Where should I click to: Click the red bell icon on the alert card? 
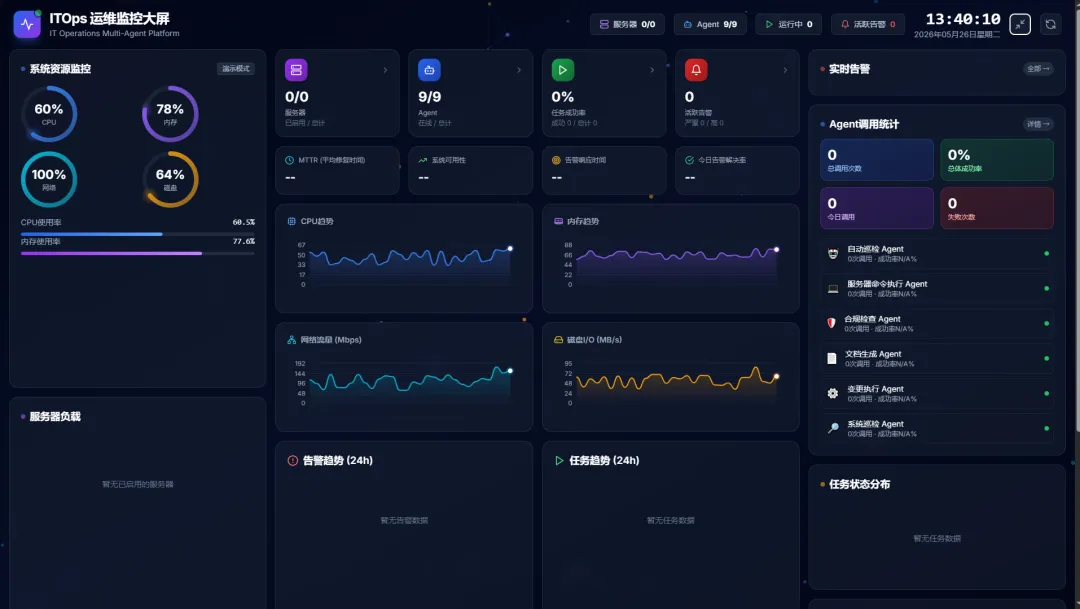(696, 70)
